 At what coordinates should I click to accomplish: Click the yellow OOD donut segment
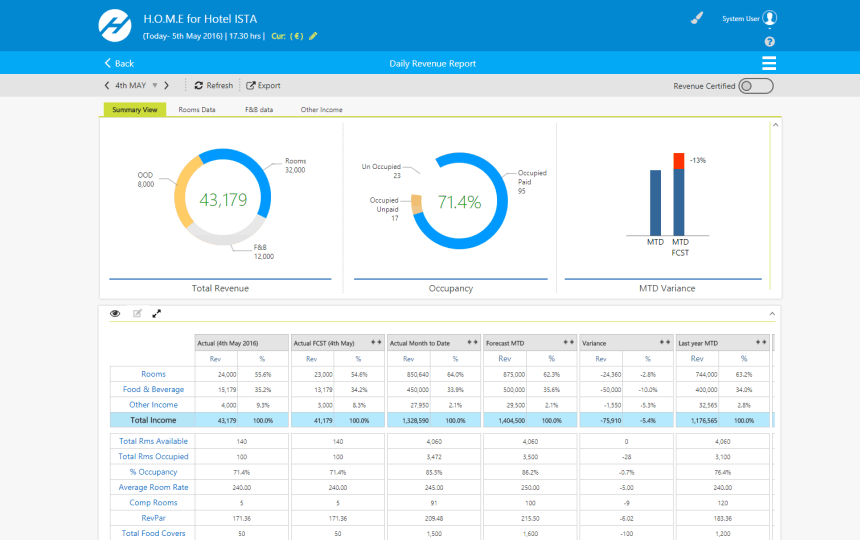(x=184, y=191)
